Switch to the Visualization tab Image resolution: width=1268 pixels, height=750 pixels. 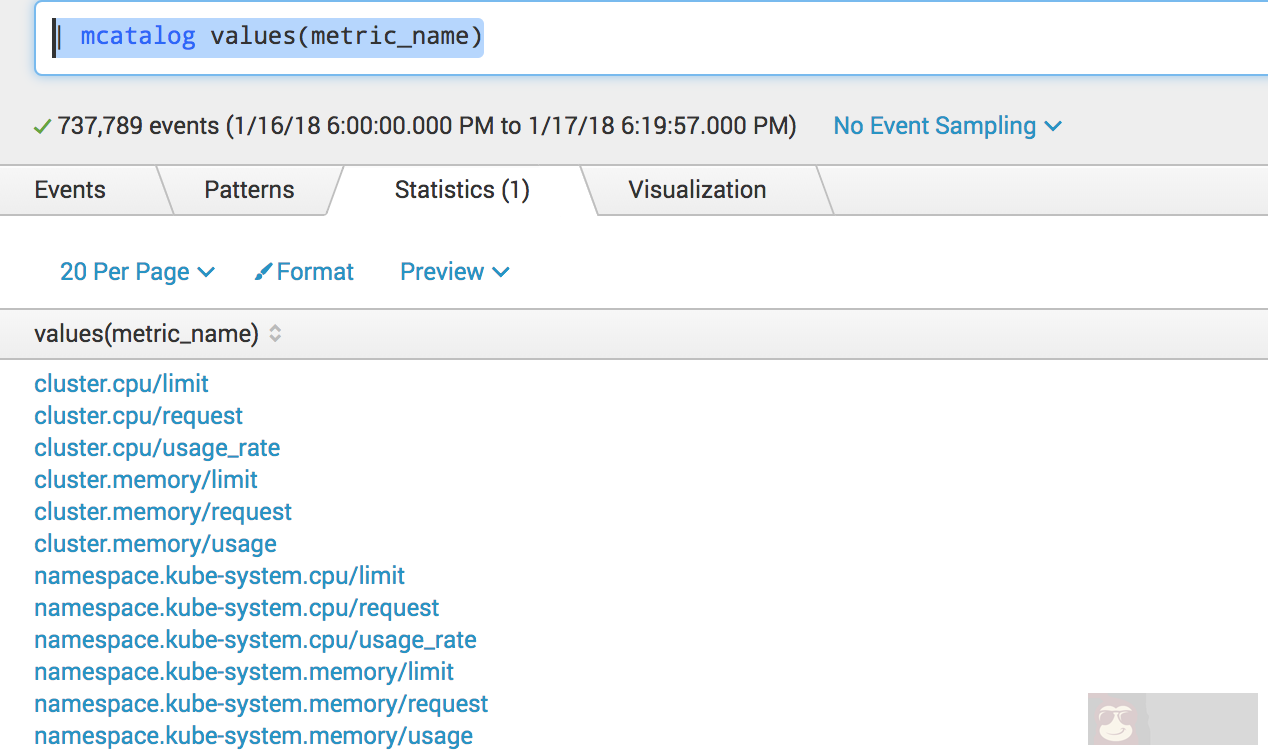click(x=696, y=189)
